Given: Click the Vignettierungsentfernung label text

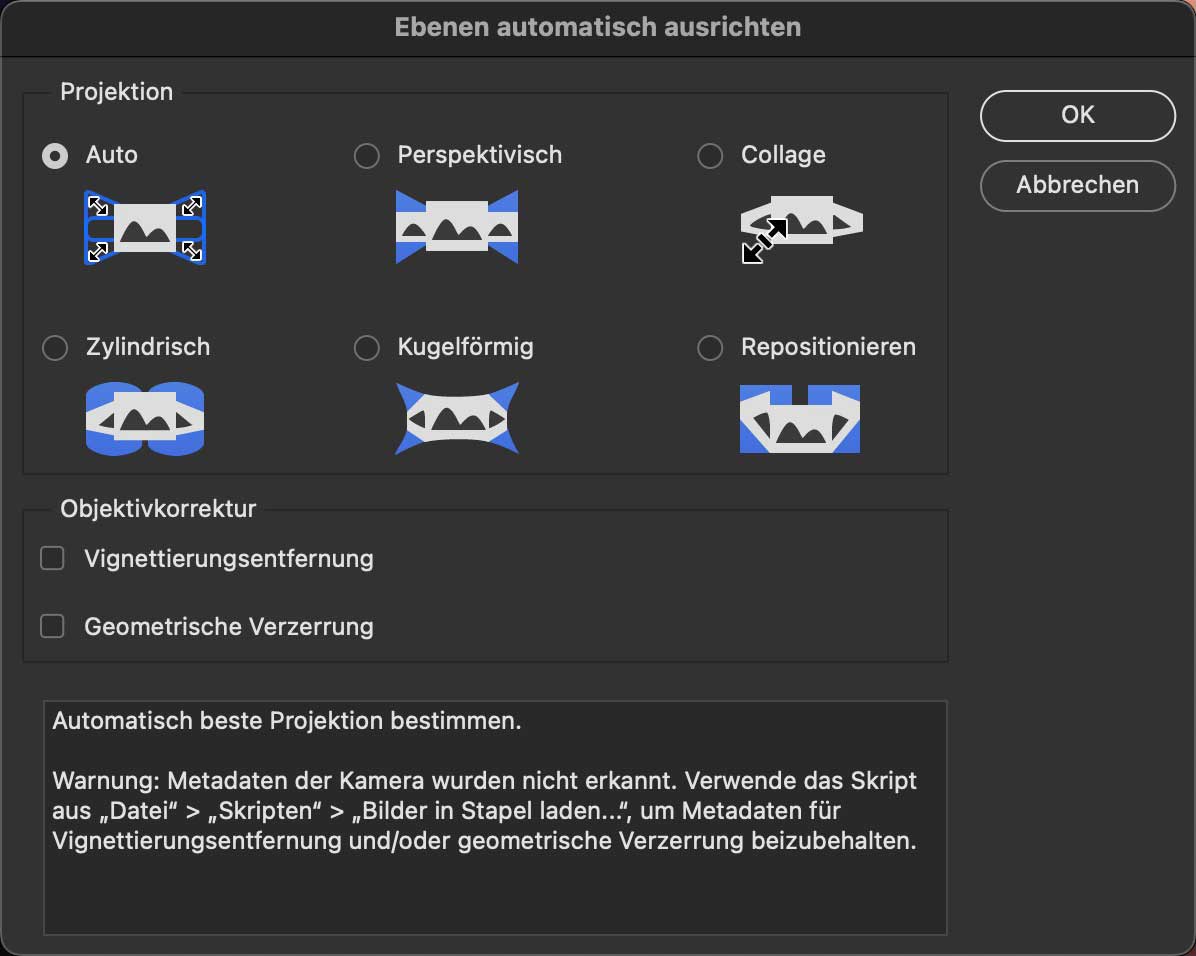Looking at the screenshot, I should point(229,558).
